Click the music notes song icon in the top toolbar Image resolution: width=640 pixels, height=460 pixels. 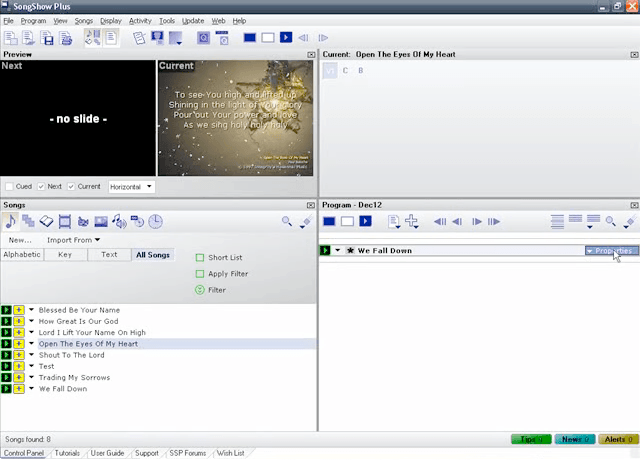coord(93,38)
